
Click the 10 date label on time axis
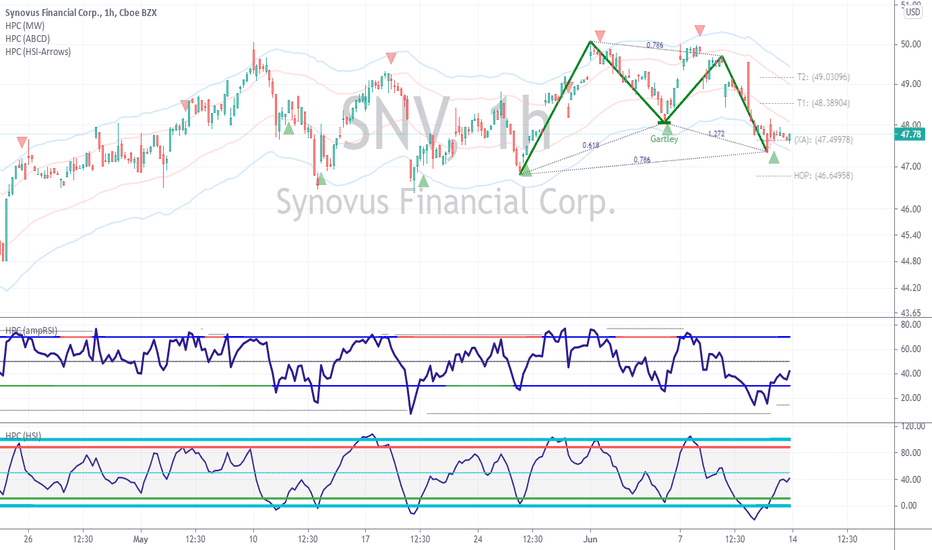(x=253, y=540)
